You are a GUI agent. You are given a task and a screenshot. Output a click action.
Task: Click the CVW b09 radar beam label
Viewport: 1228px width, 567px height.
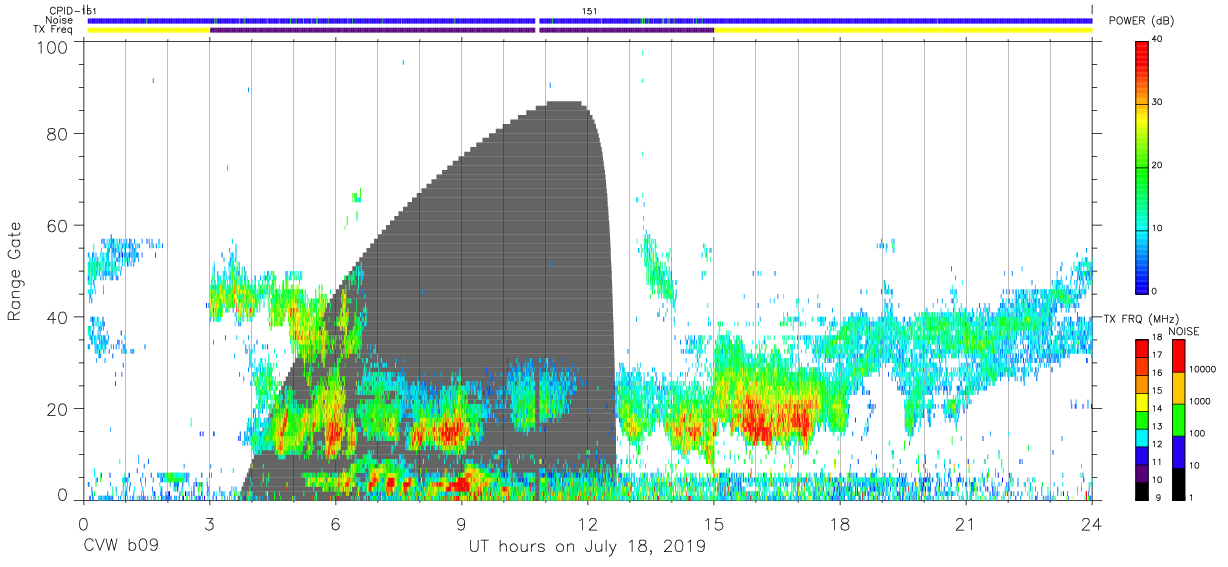tap(122, 547)
